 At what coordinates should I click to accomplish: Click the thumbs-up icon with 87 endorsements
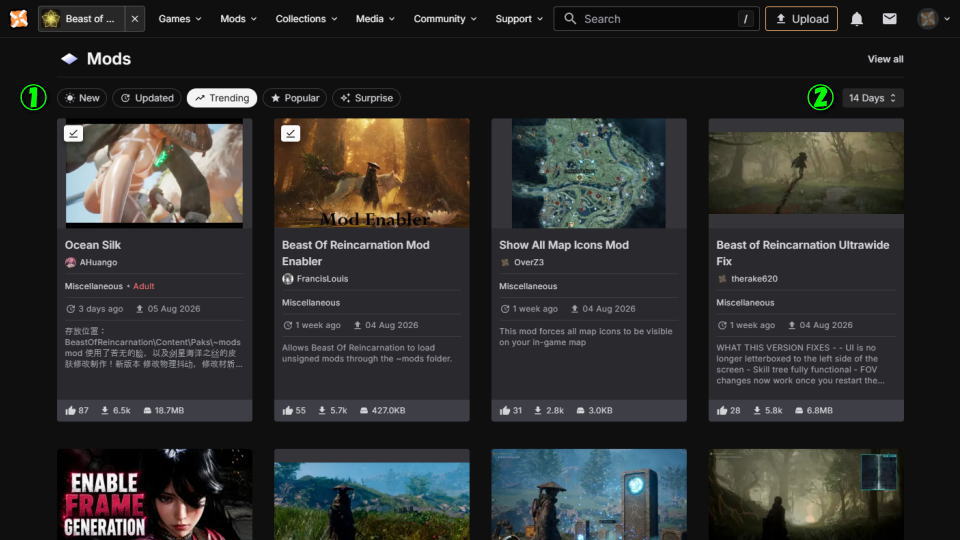tap(70, 410)
